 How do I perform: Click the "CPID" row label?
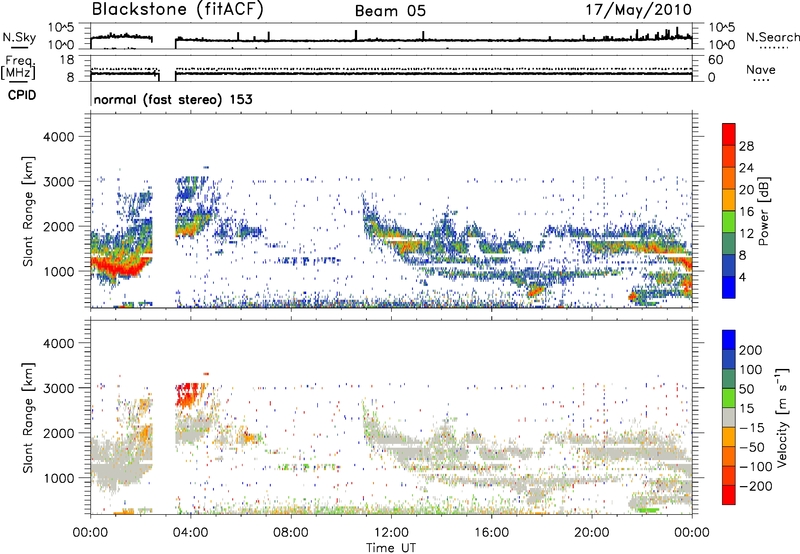point(22,95)
